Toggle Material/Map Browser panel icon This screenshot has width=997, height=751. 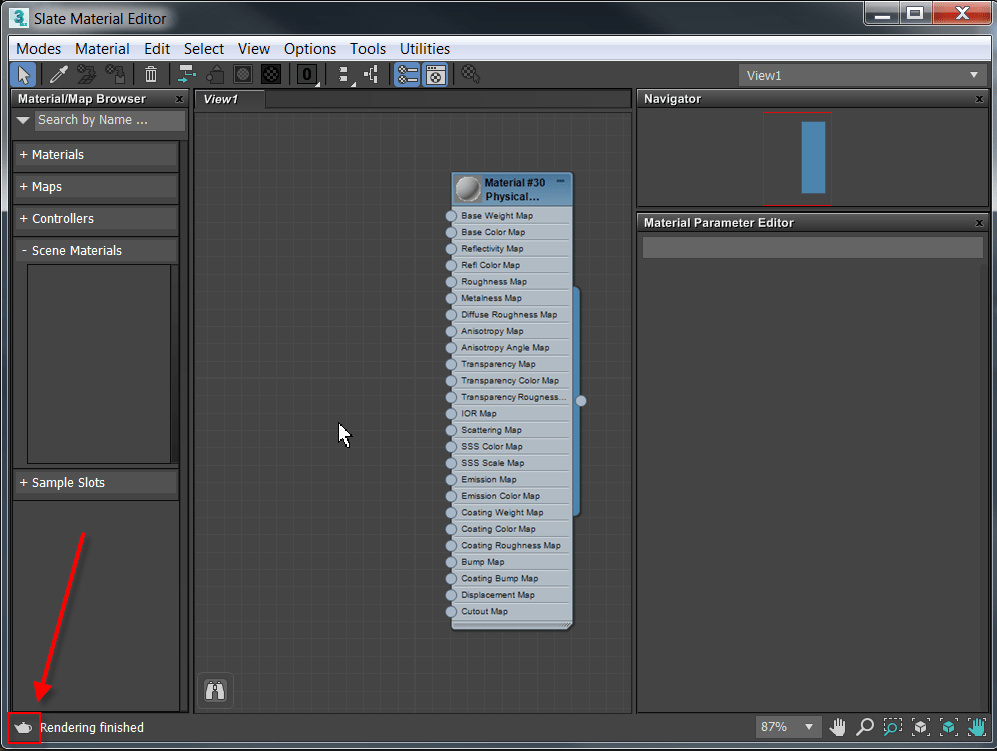[x=407, y=75]
